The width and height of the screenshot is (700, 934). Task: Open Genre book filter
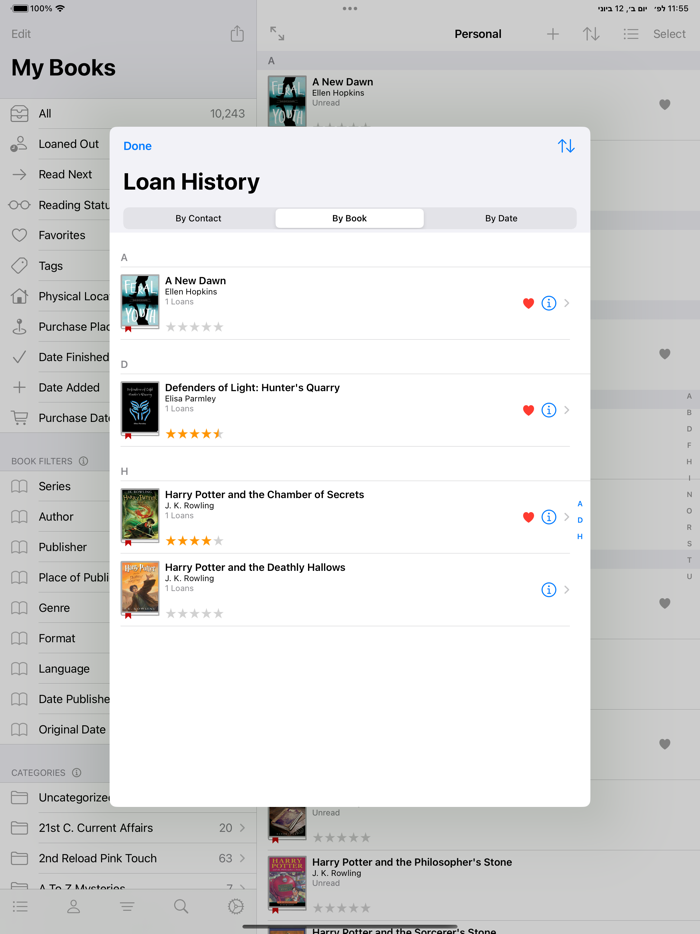pos(54,608)
